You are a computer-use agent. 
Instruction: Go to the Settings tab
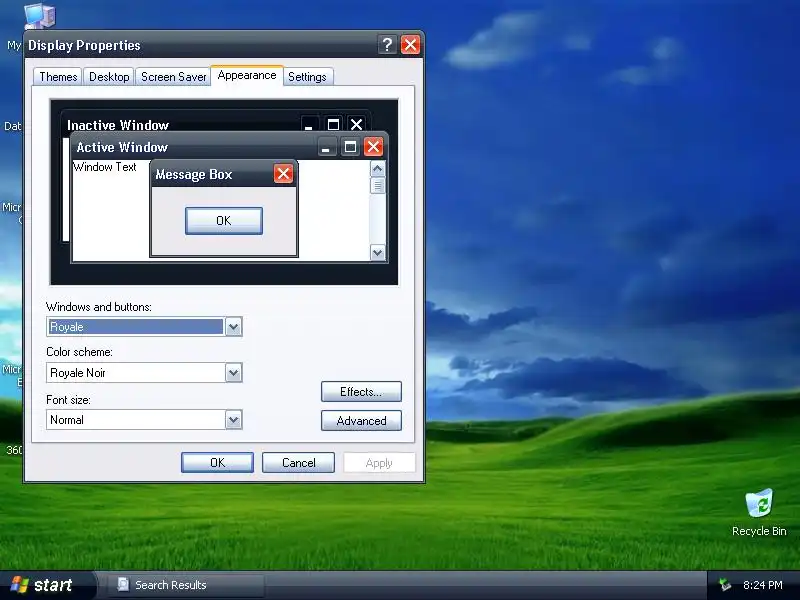point(307,77)
